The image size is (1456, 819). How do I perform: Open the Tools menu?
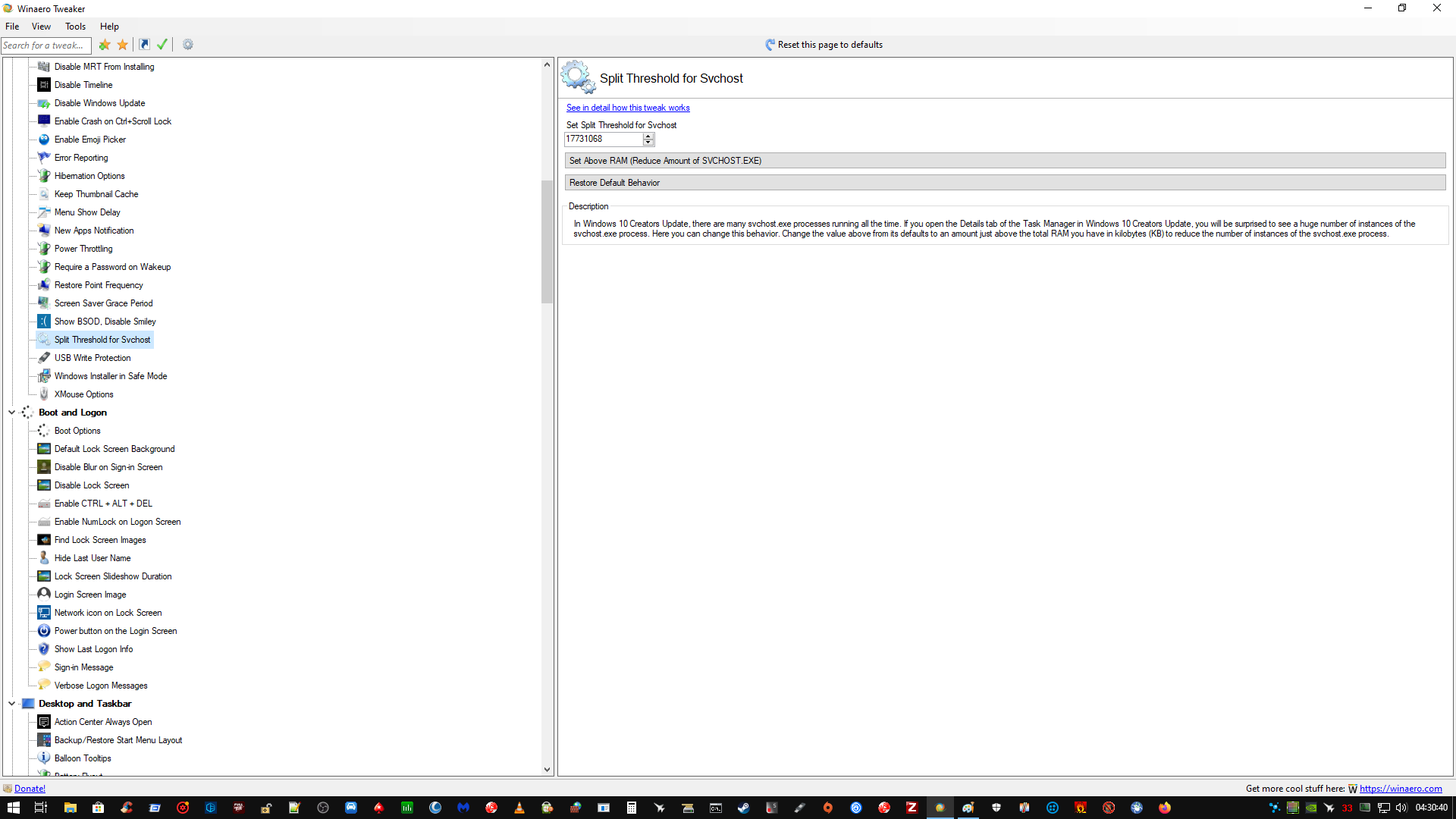tap(75, 27)
